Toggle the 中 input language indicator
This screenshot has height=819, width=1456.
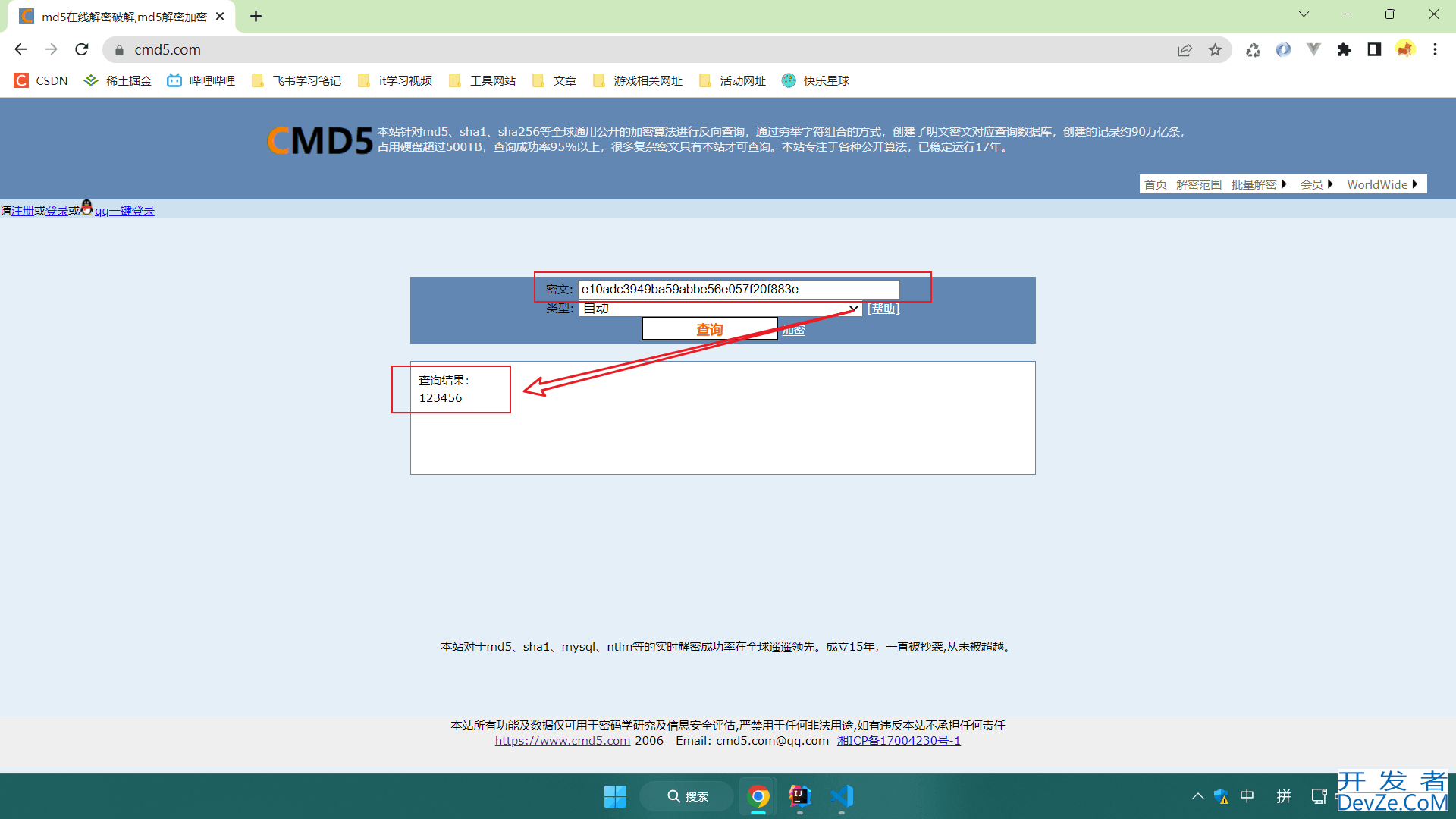click(1247, 796)
